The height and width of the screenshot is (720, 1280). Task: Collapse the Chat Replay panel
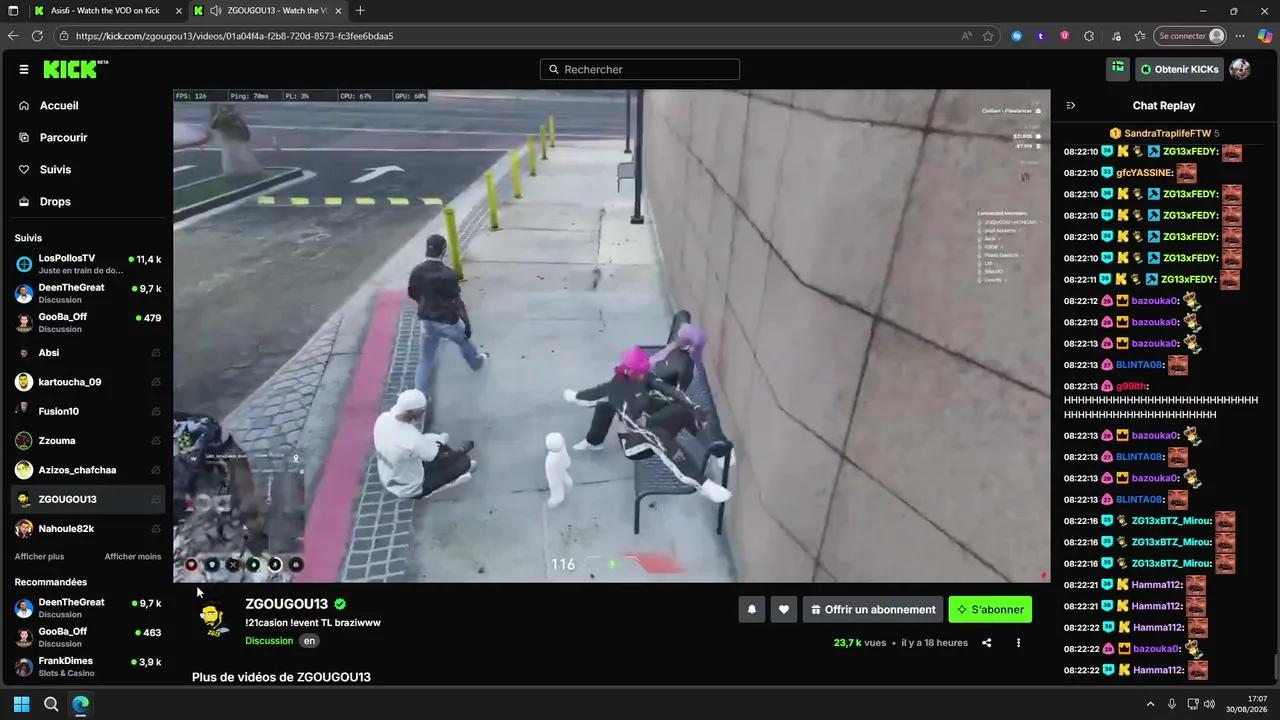pyautogui.click(x=1071, y=105)
